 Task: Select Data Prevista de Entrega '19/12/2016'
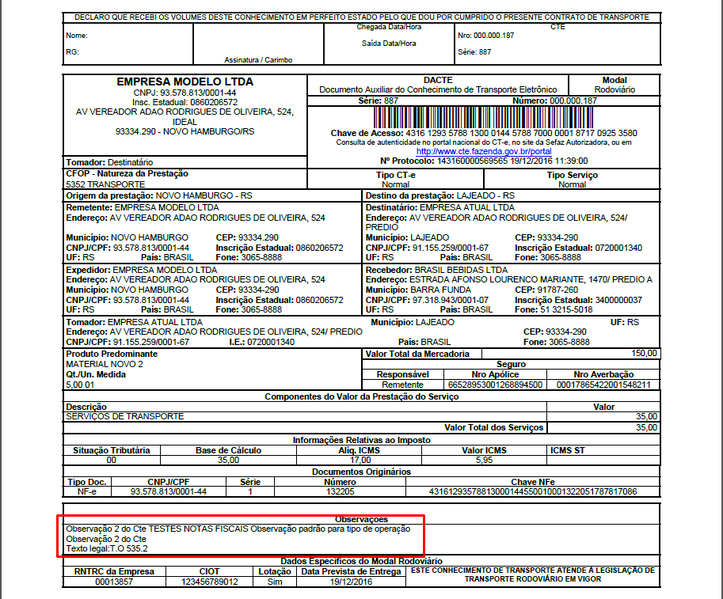coord(351,582)
